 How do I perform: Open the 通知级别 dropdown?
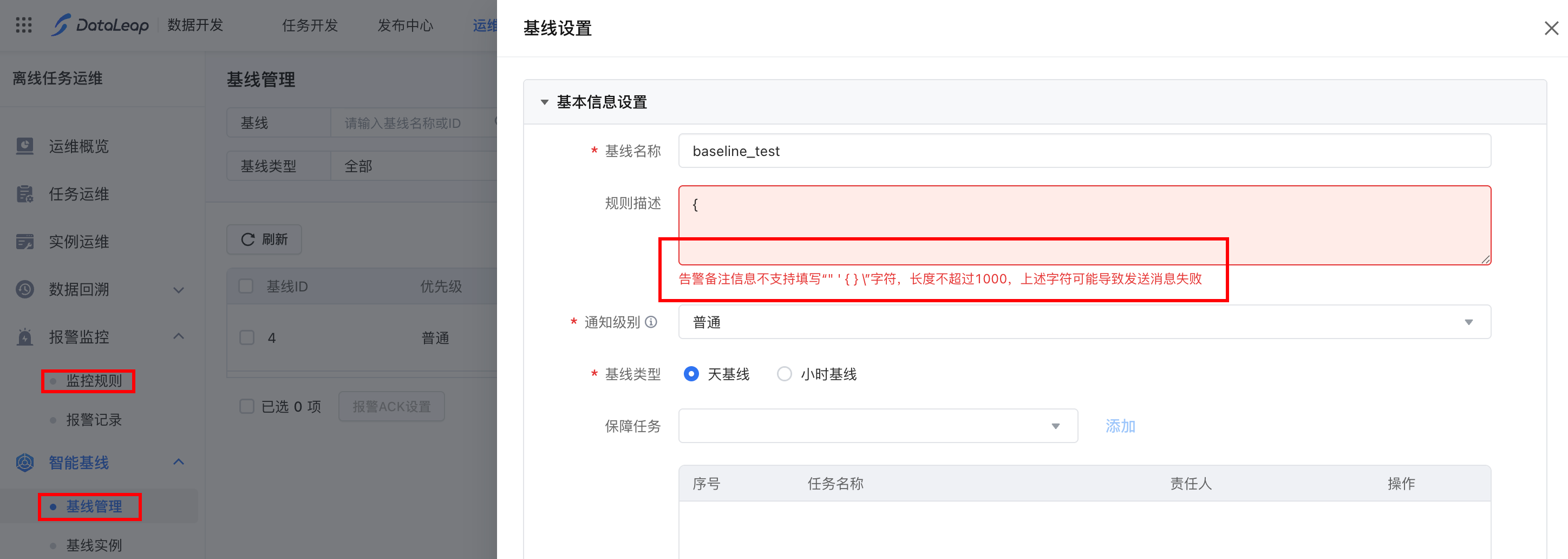[x=1083, y=322]
